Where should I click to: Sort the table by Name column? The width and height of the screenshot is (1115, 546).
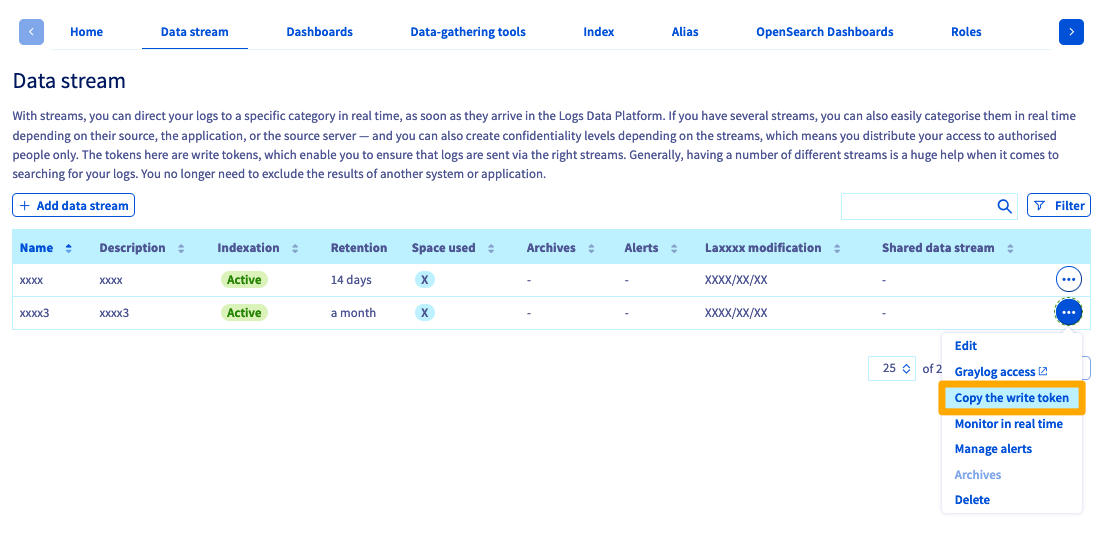tap(68, 248)
